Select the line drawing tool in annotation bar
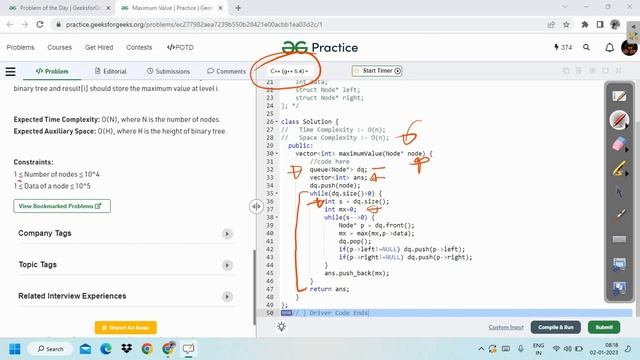 pos(619,215)
